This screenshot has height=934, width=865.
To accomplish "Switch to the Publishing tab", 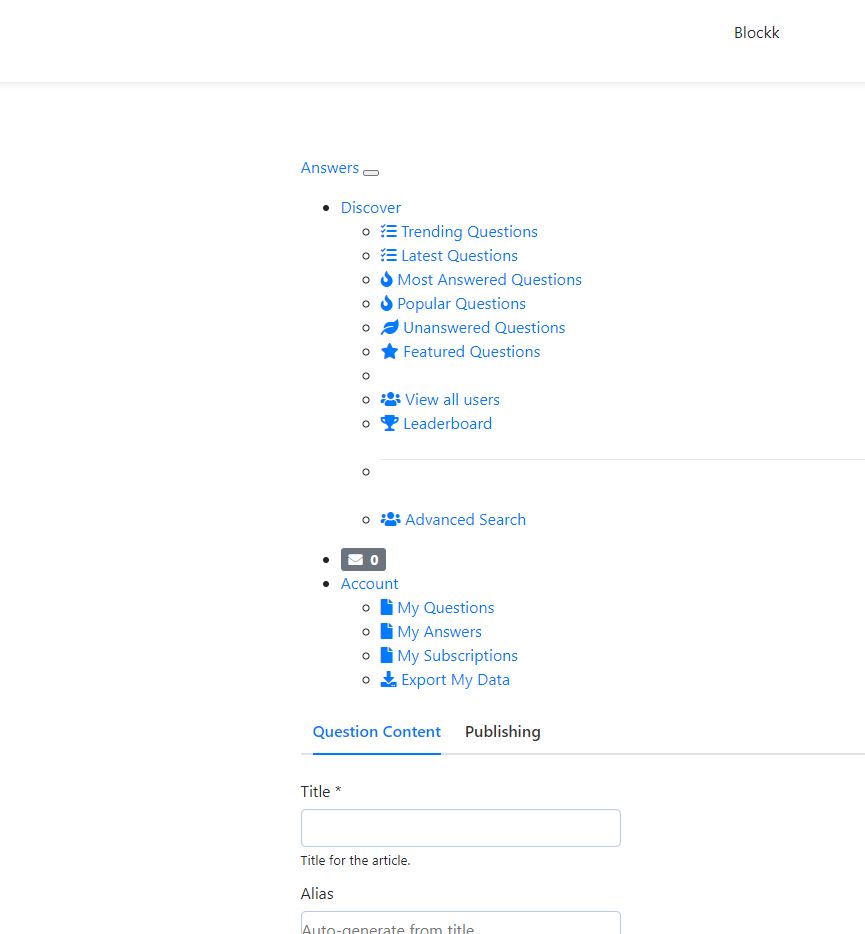I will point(503,732).
